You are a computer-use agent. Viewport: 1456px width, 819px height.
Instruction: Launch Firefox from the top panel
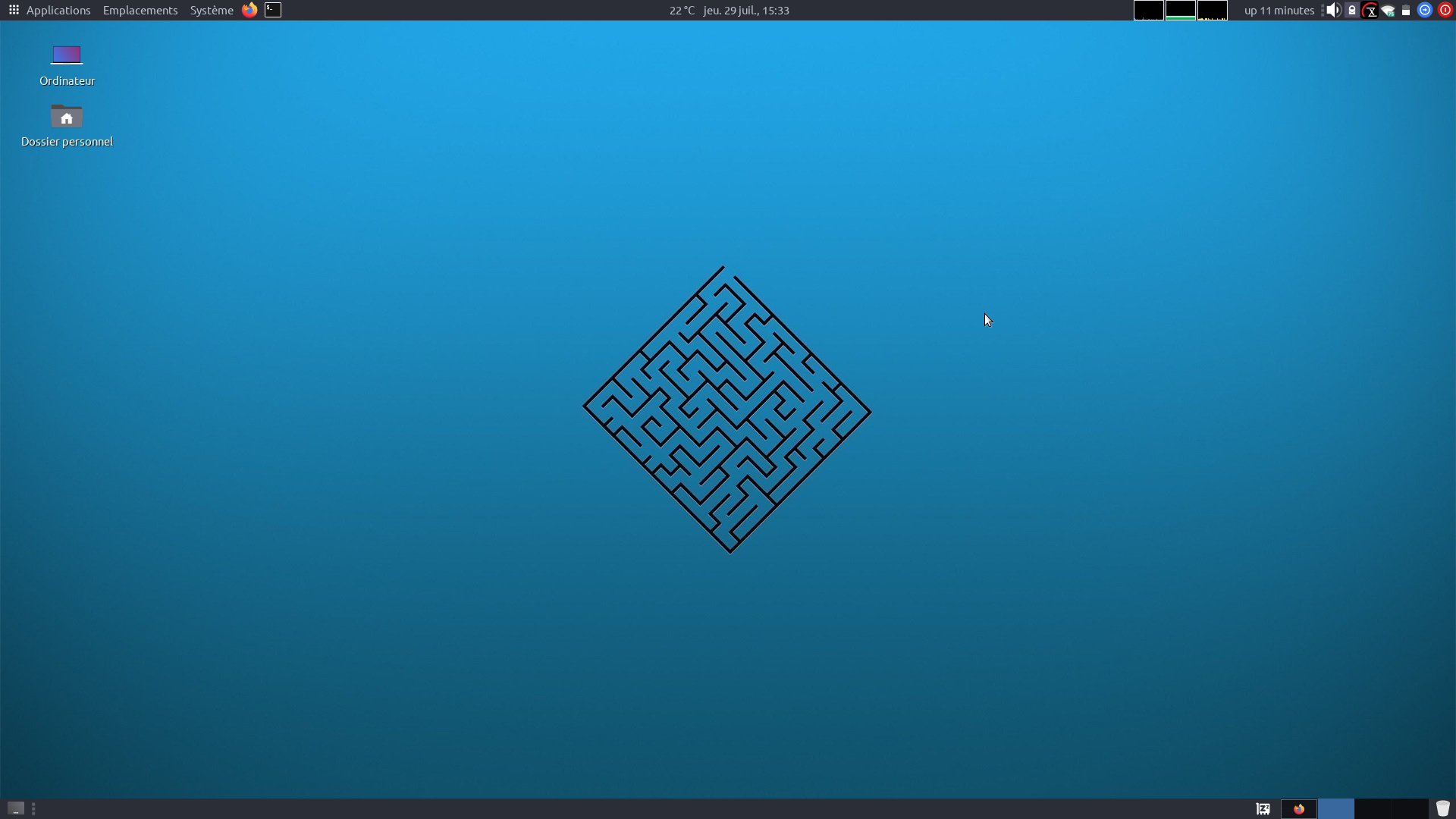249,10
